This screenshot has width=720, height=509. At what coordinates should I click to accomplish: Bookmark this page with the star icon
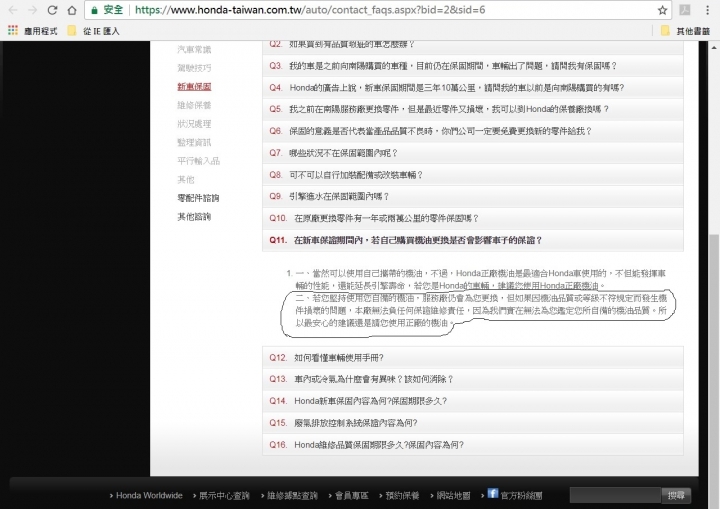(x=662, y=10)
